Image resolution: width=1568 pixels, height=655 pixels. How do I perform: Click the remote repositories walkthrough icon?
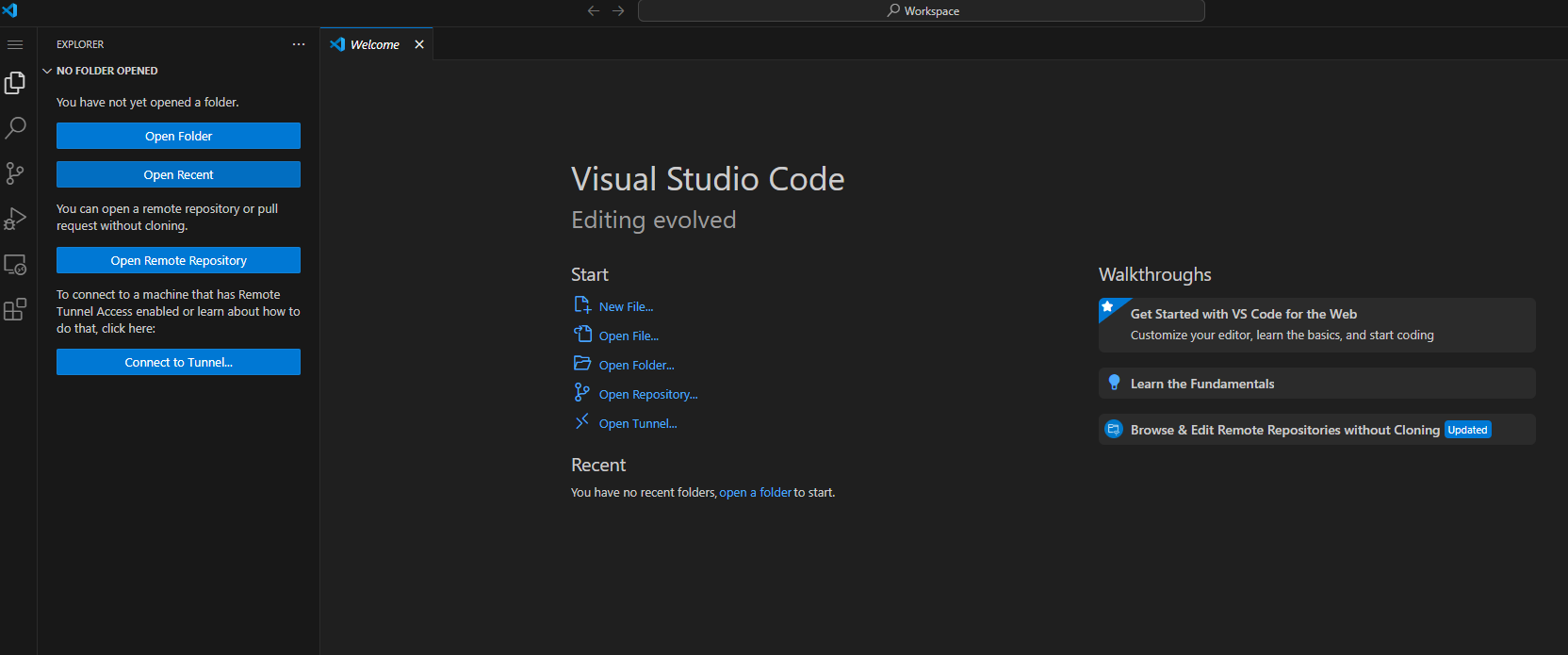pyautogui.click(x=1114, y=429)
